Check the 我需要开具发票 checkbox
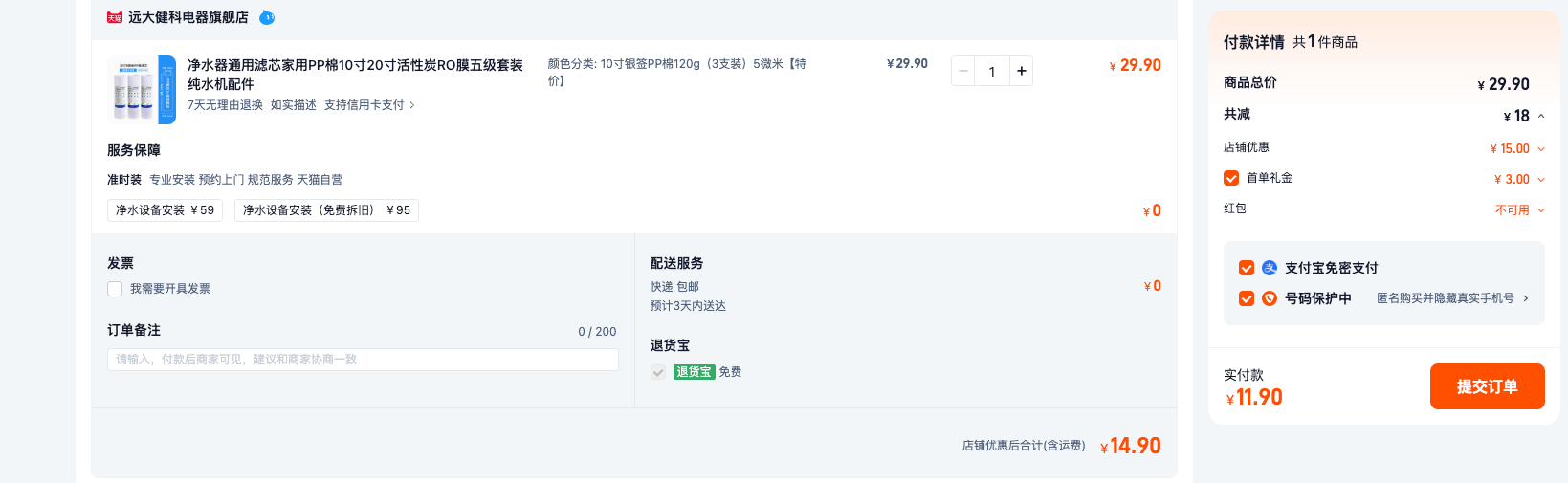The height and width of the screenshot is (483, 1568). [x=115, y=289]
